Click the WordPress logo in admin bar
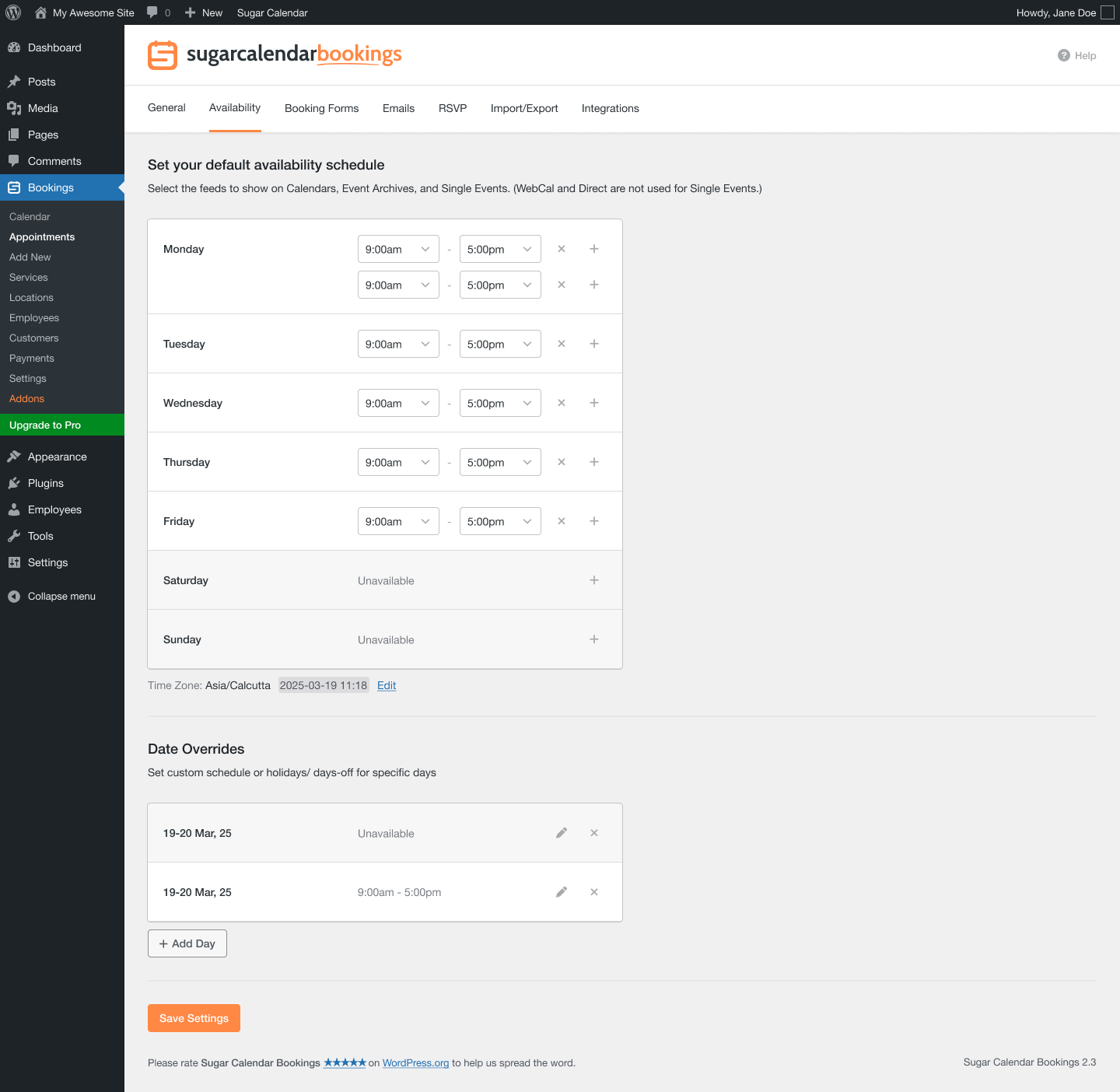1120x1092 pixels. point(12,12)
